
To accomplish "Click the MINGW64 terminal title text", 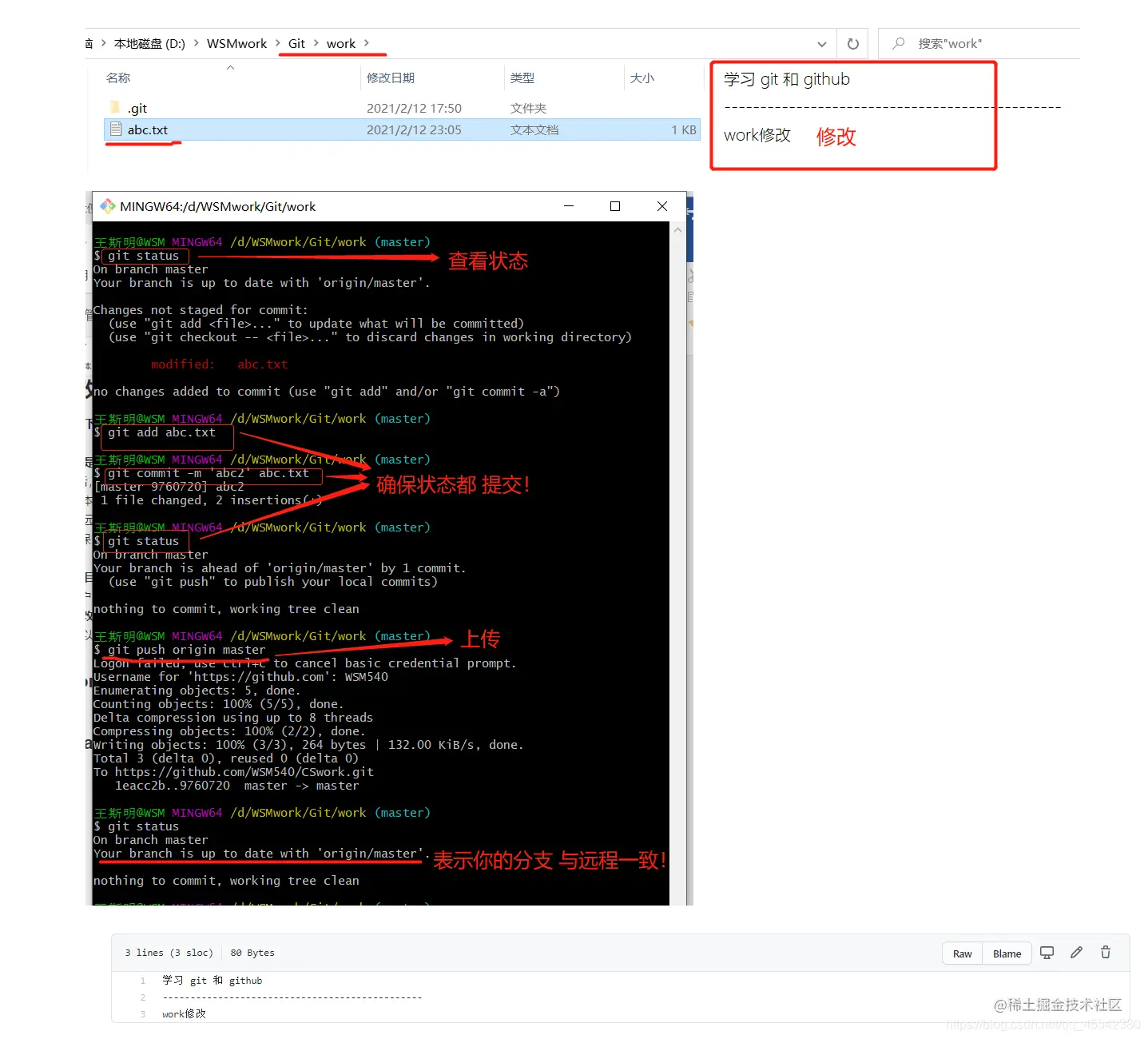I will (x=217, y=206).
